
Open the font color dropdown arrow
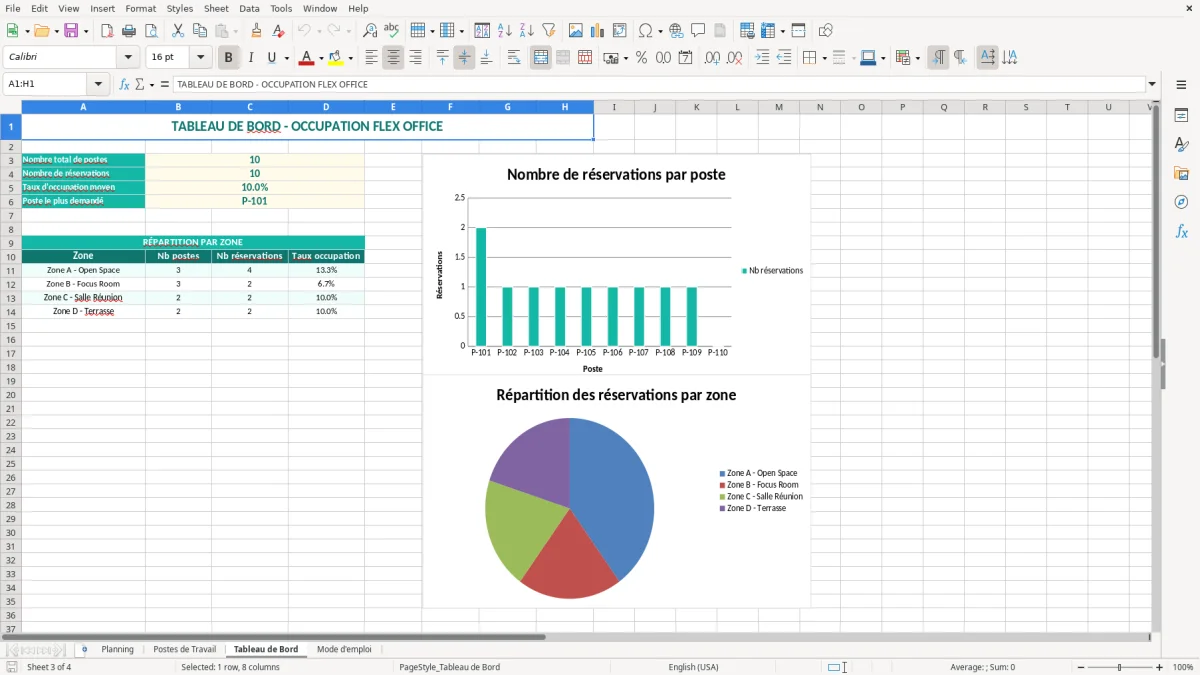coord(321,58)
